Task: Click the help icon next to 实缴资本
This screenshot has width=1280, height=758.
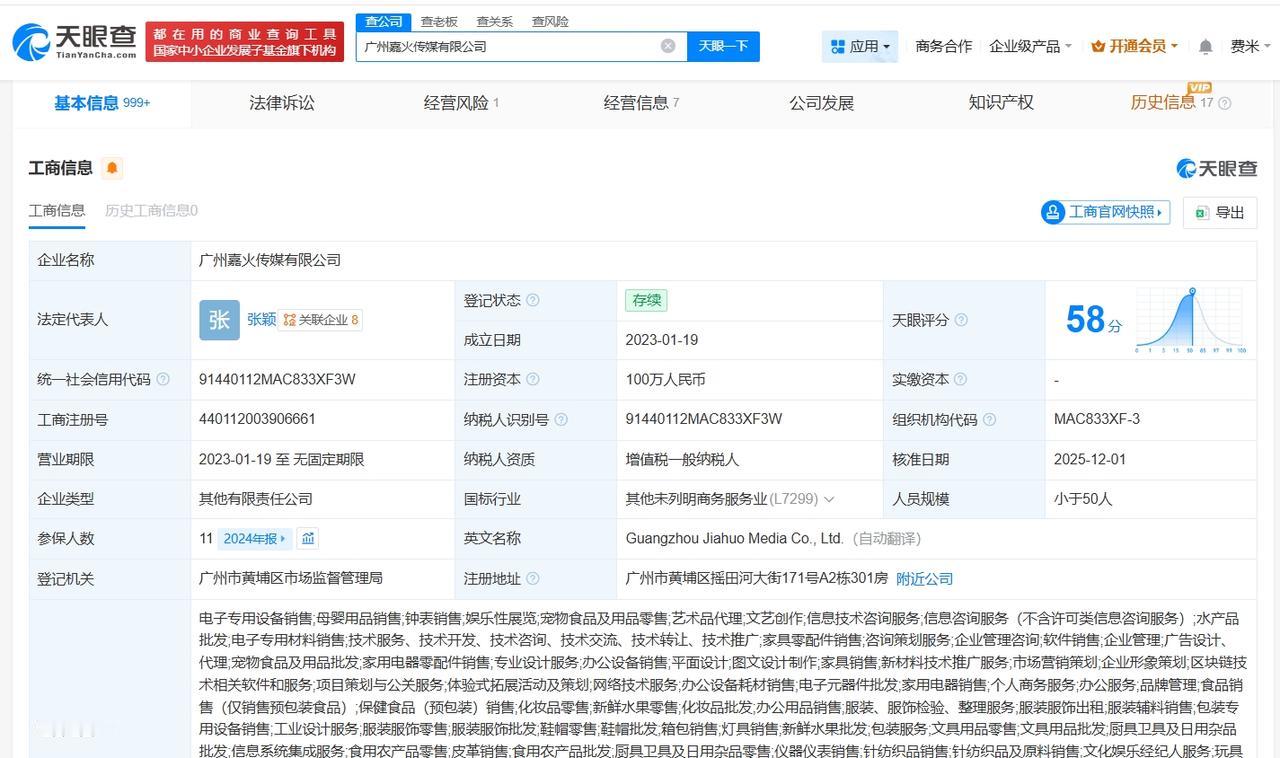Action: click(961, 379)
